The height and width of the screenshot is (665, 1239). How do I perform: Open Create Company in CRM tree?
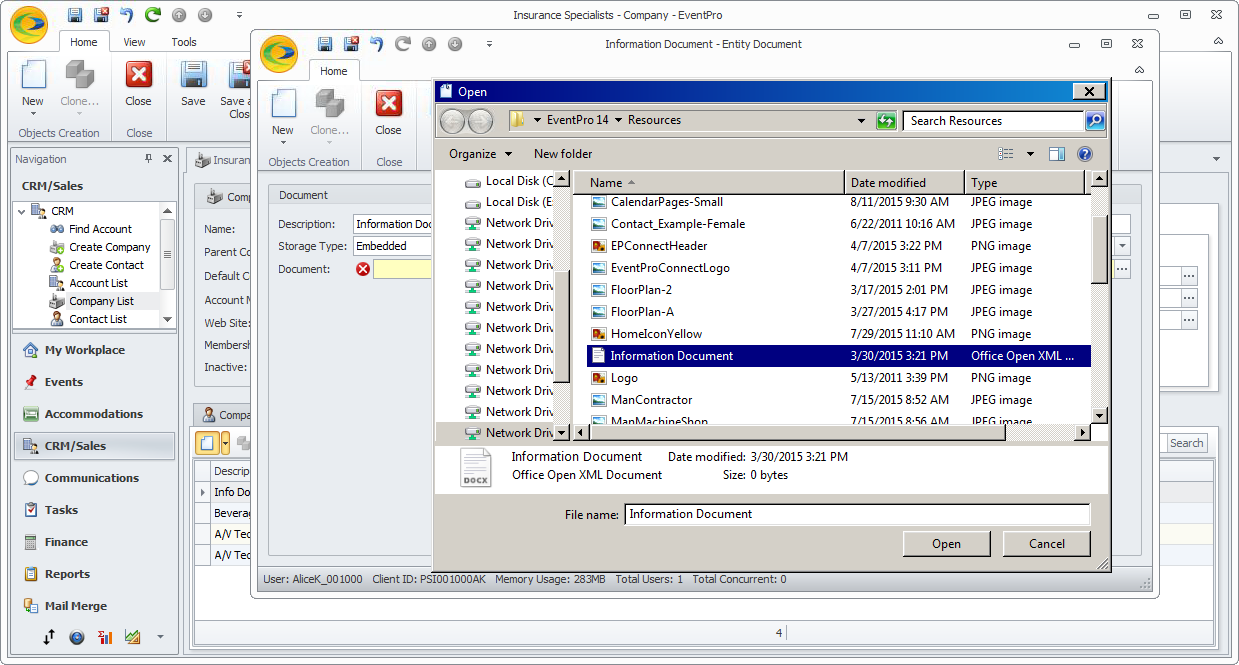point(109,247)
